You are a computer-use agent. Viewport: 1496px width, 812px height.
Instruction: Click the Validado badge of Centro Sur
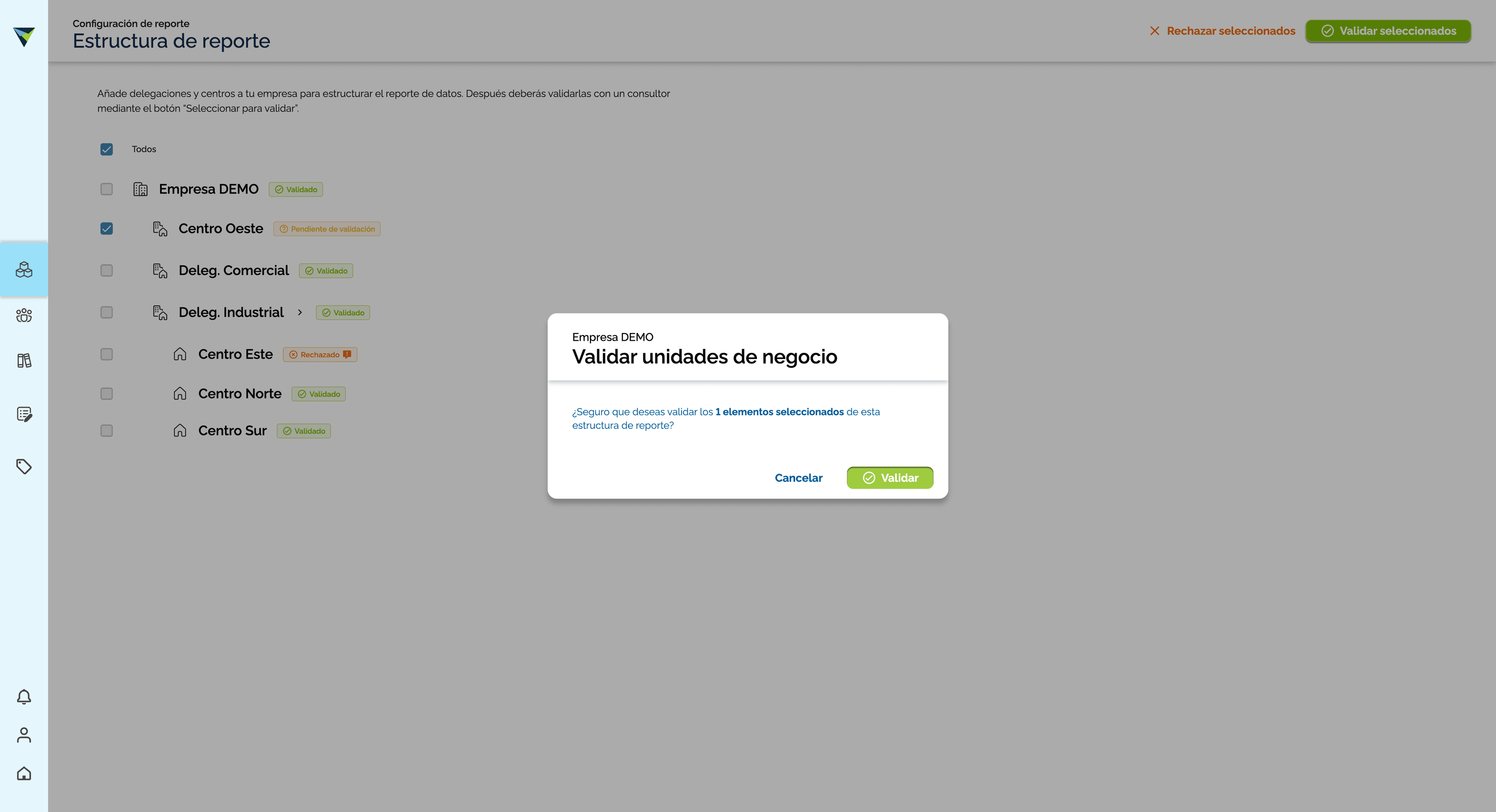(304, 431)
